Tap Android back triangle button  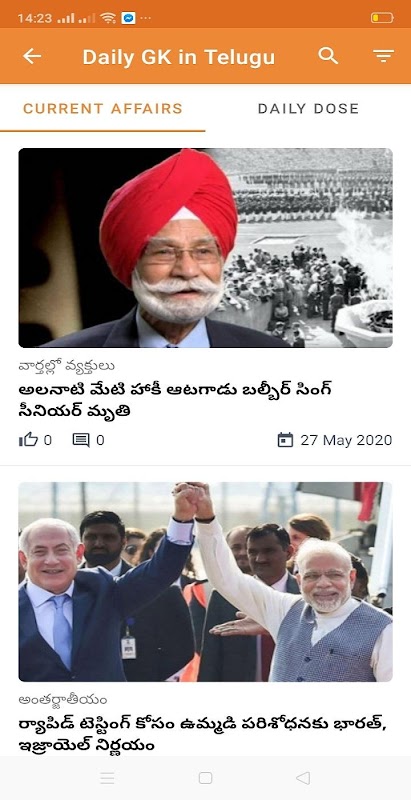(x=303, y=778)
